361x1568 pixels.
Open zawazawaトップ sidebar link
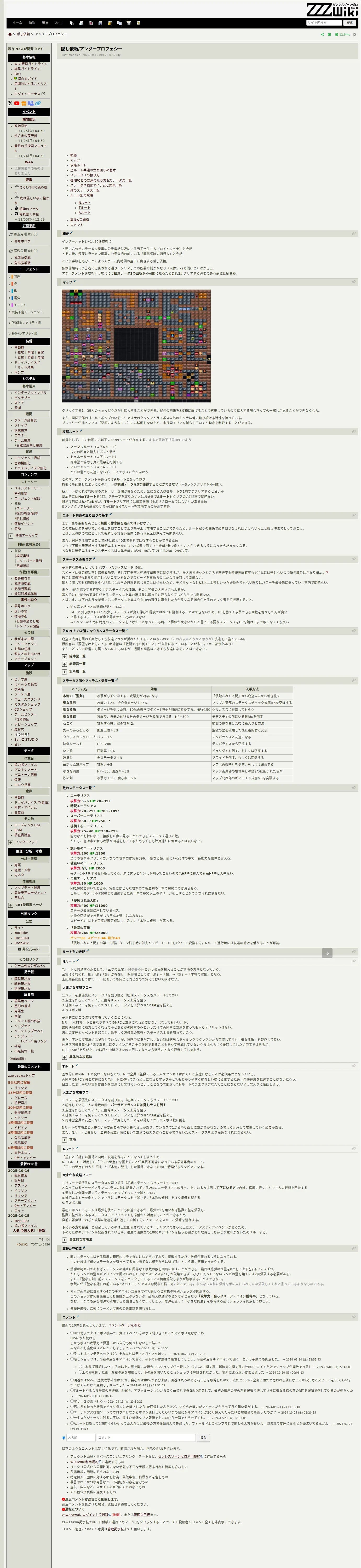tap(21, 1076)
